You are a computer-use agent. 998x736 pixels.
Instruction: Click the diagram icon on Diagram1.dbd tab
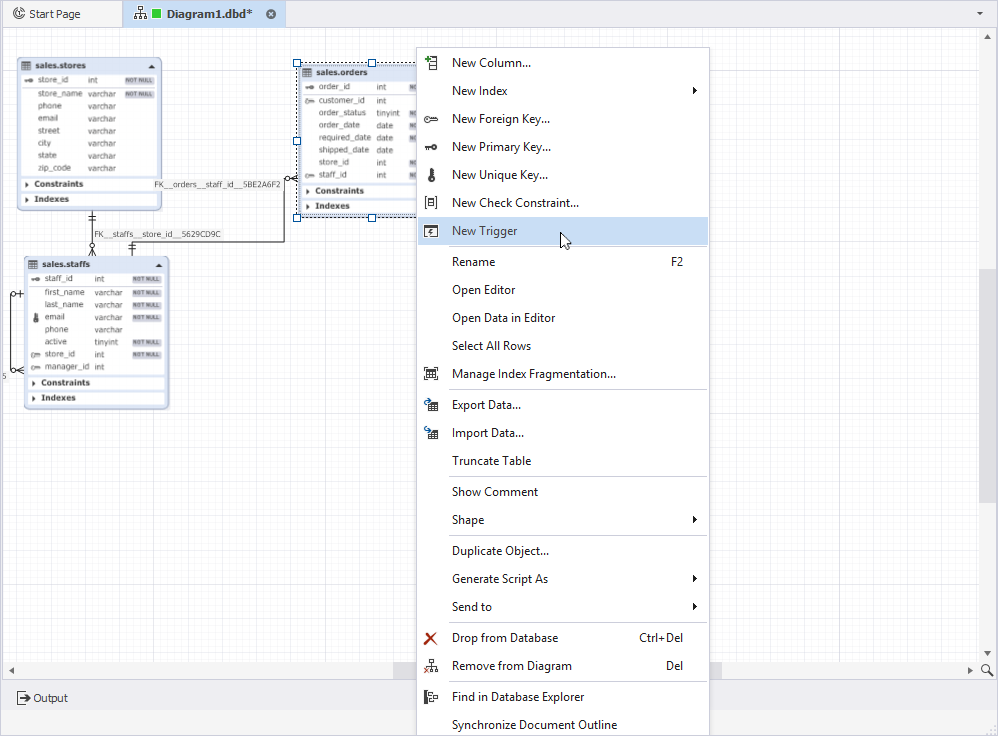click(x=141, y=13)
